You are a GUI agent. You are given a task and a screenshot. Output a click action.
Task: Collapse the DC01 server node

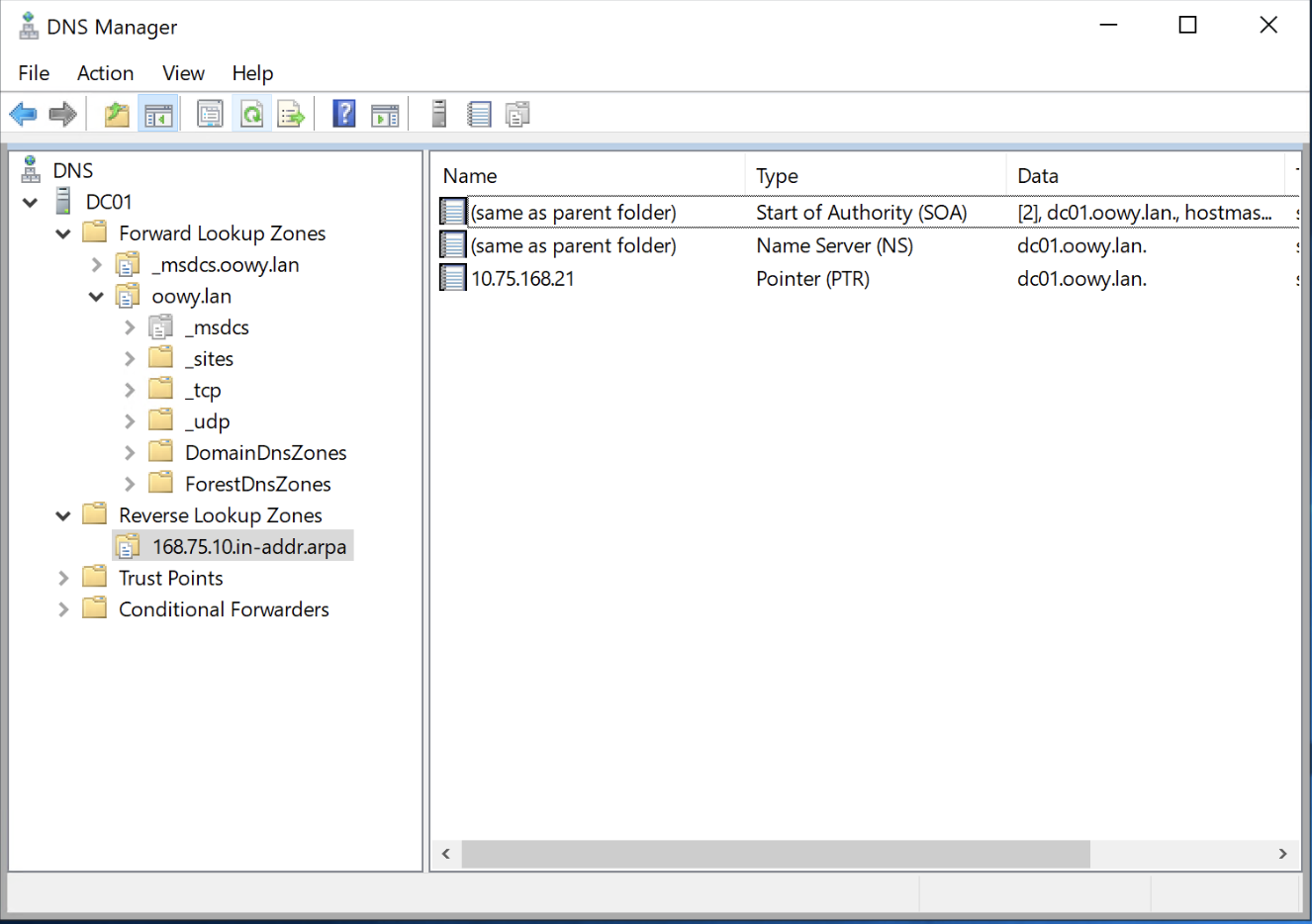point(31,203)
